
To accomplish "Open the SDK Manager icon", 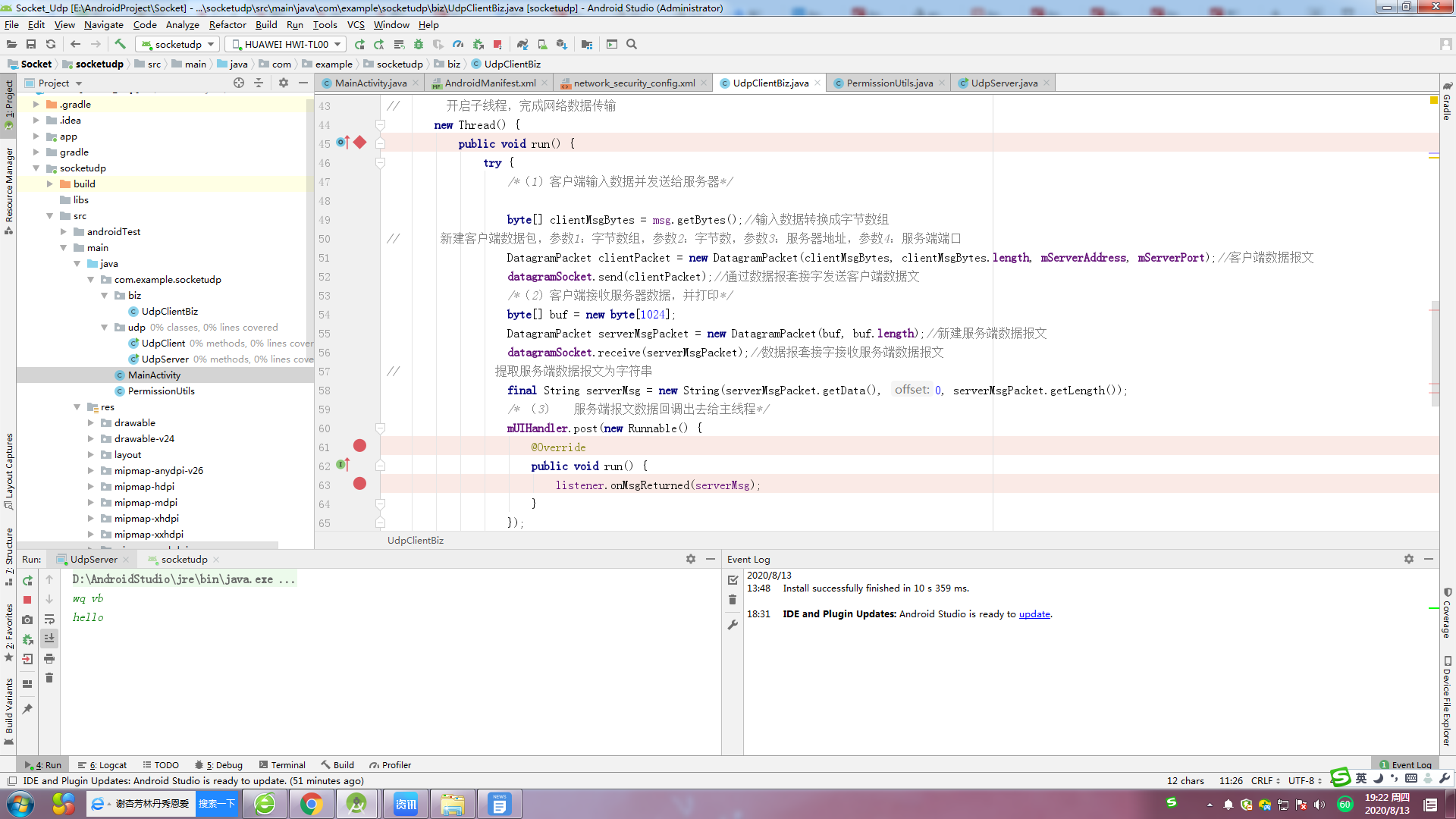I will 562,45.
